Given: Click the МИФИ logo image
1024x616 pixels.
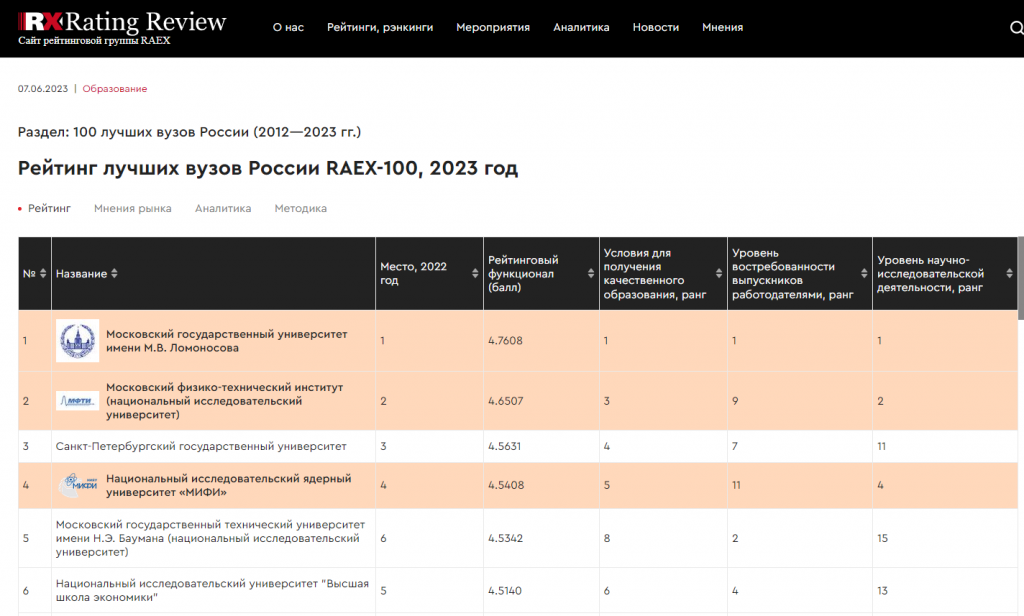Looking at the screenshot, I should pos(77,485).
